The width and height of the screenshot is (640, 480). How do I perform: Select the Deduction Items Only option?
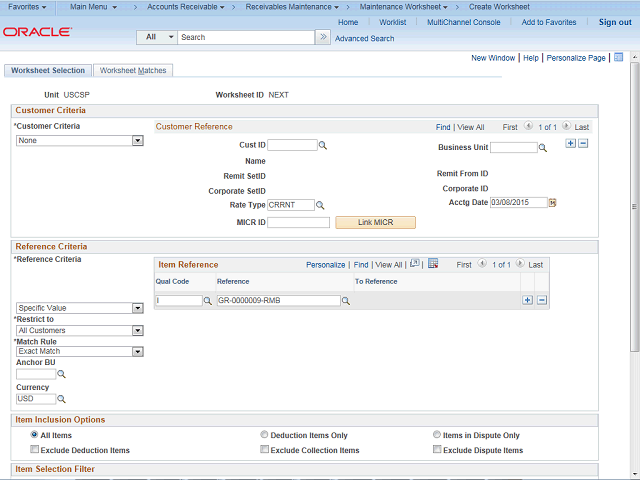264,435
